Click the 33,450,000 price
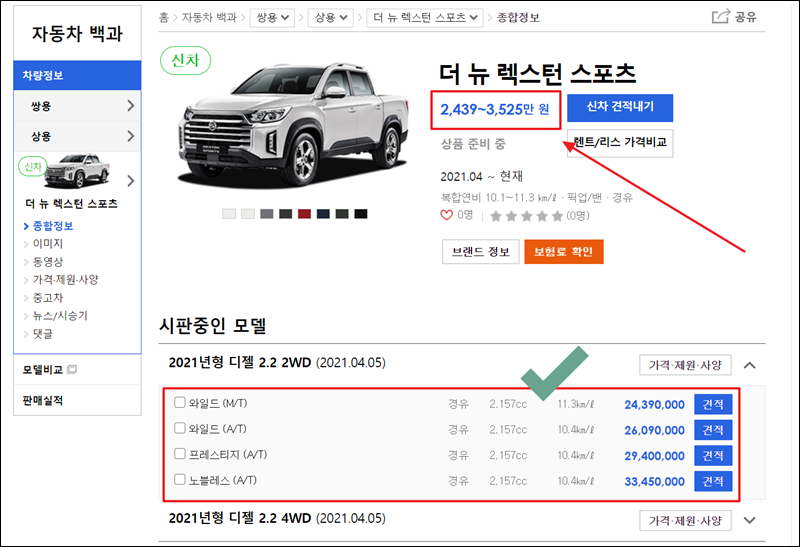Viewport: 800px width, 547px height. [654, 481]
